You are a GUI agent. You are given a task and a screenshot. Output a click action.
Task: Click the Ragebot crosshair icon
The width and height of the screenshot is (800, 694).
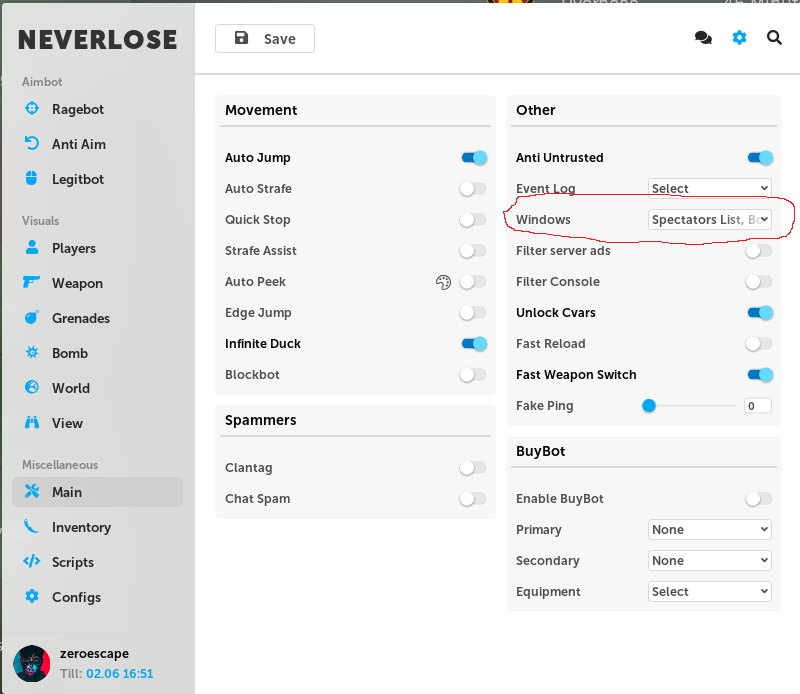(32, 109)
